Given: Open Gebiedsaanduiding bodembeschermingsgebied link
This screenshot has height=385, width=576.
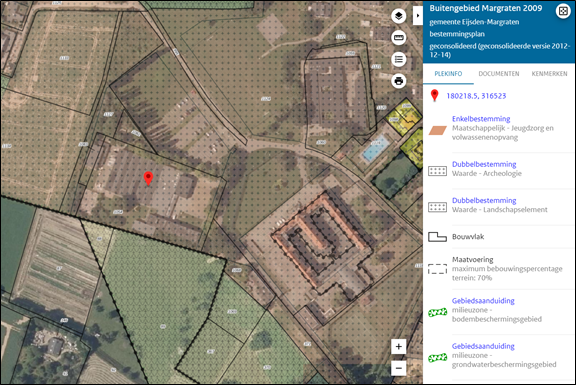Looking at the screenshot, I should point(483,301).
